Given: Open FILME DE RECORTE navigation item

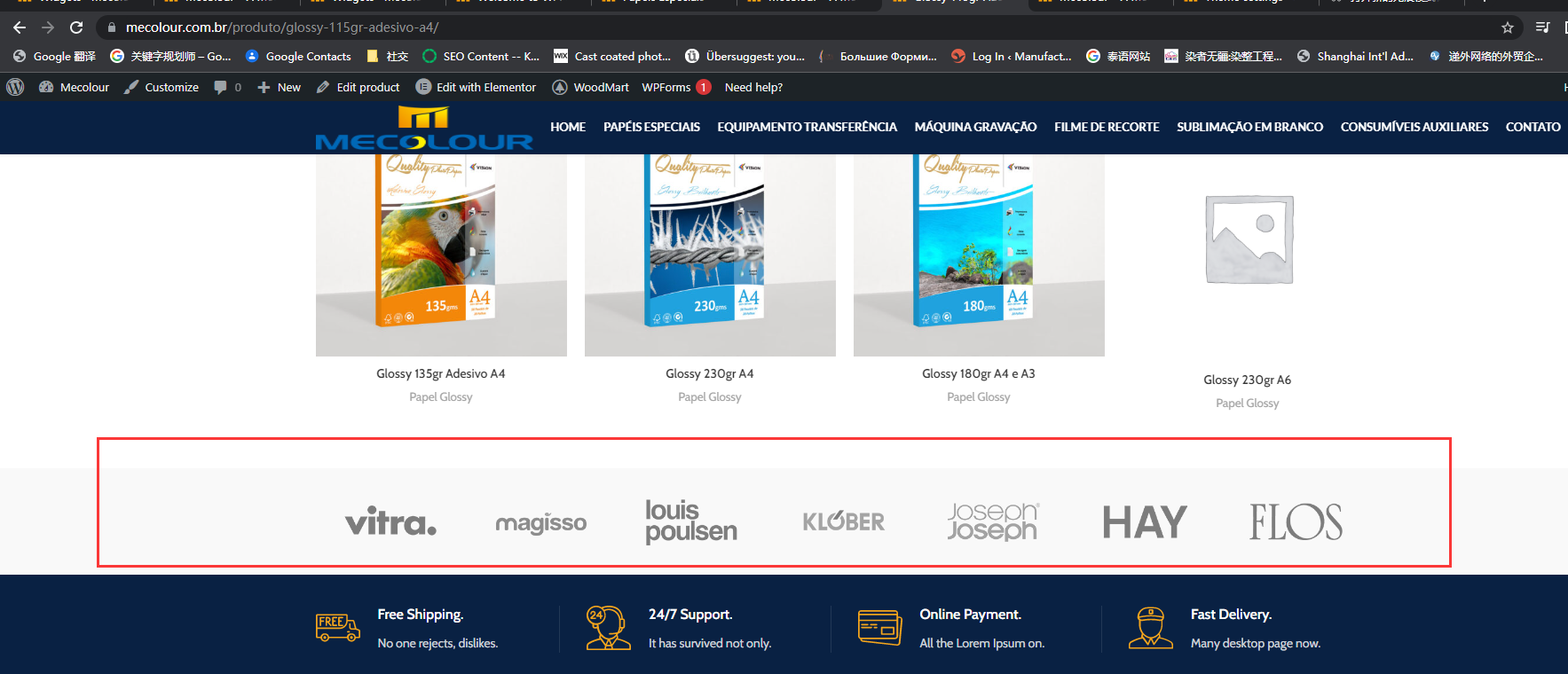Looking at the screenshot, I should click(1107, 127).
